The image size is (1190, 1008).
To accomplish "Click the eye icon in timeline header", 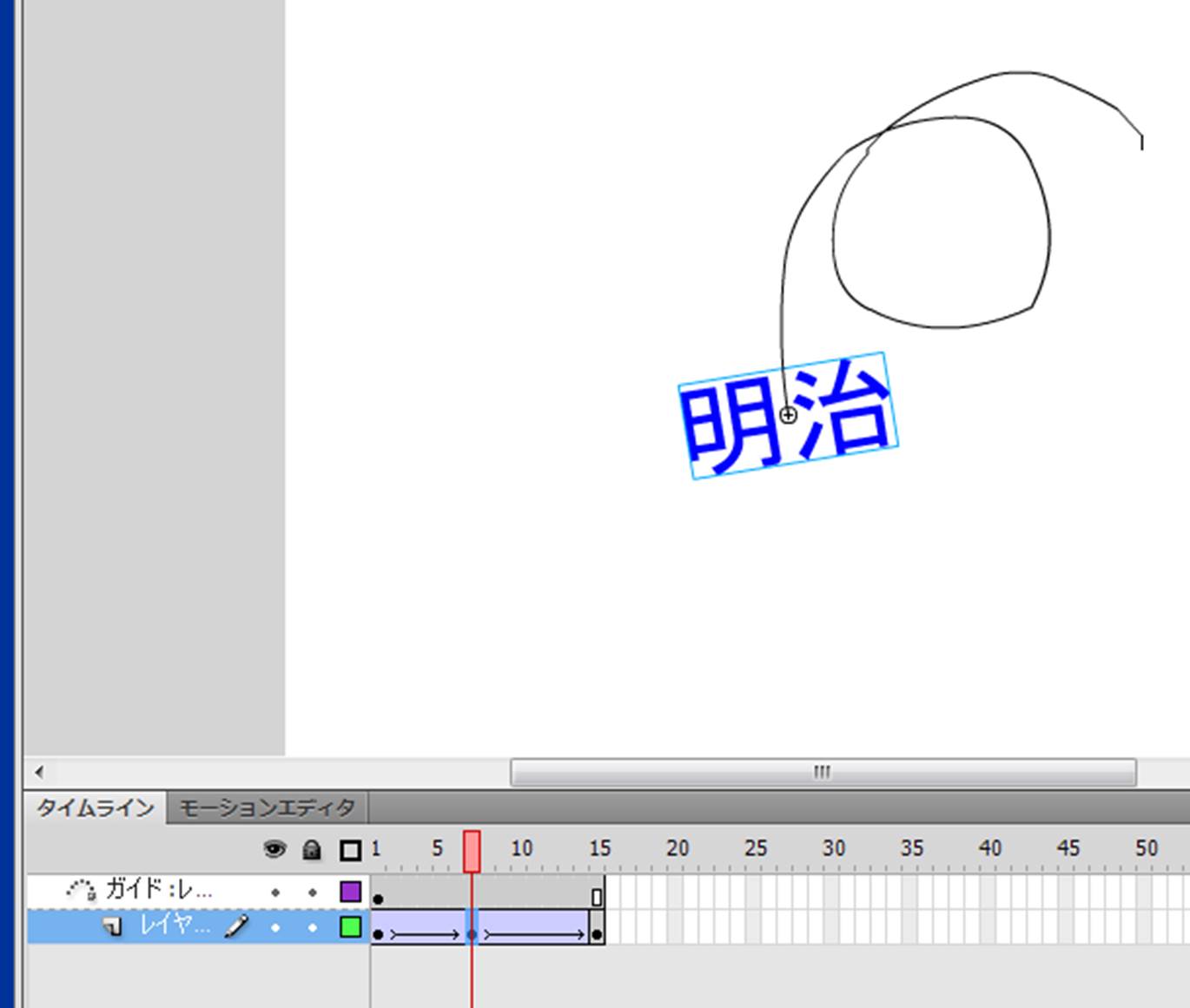I will pos(274,849).
